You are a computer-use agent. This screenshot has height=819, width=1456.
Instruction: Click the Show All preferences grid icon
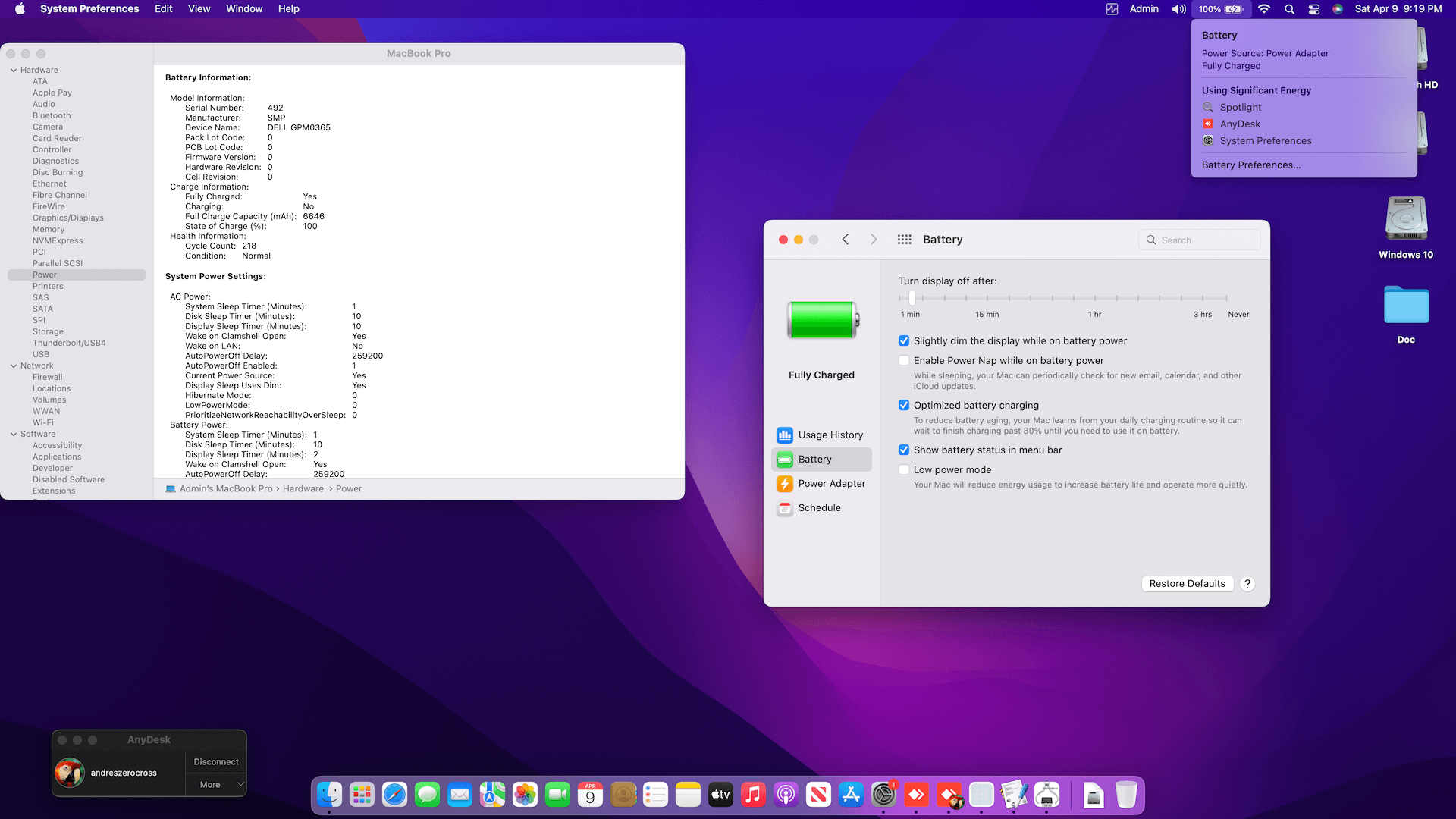pos(904,240)
